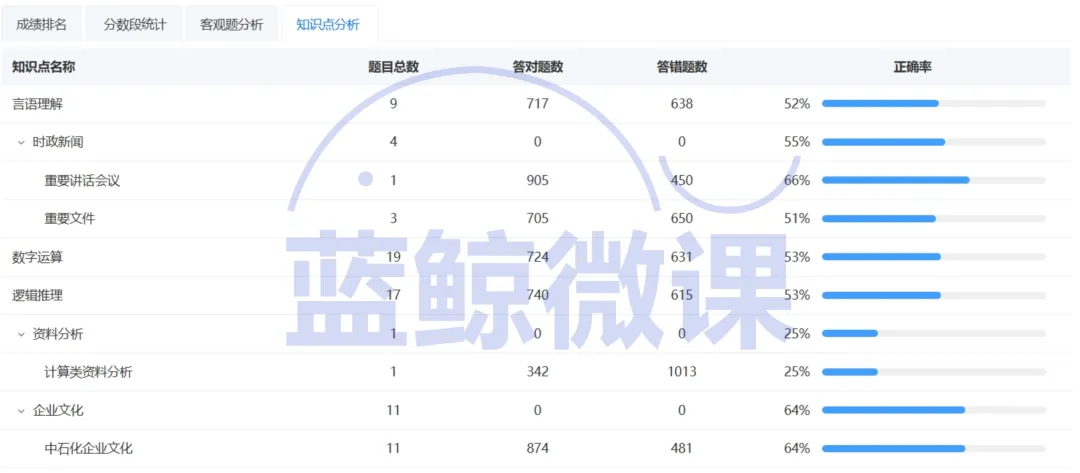Click 631 wrong count for 数字运算

tap(682, 257)
